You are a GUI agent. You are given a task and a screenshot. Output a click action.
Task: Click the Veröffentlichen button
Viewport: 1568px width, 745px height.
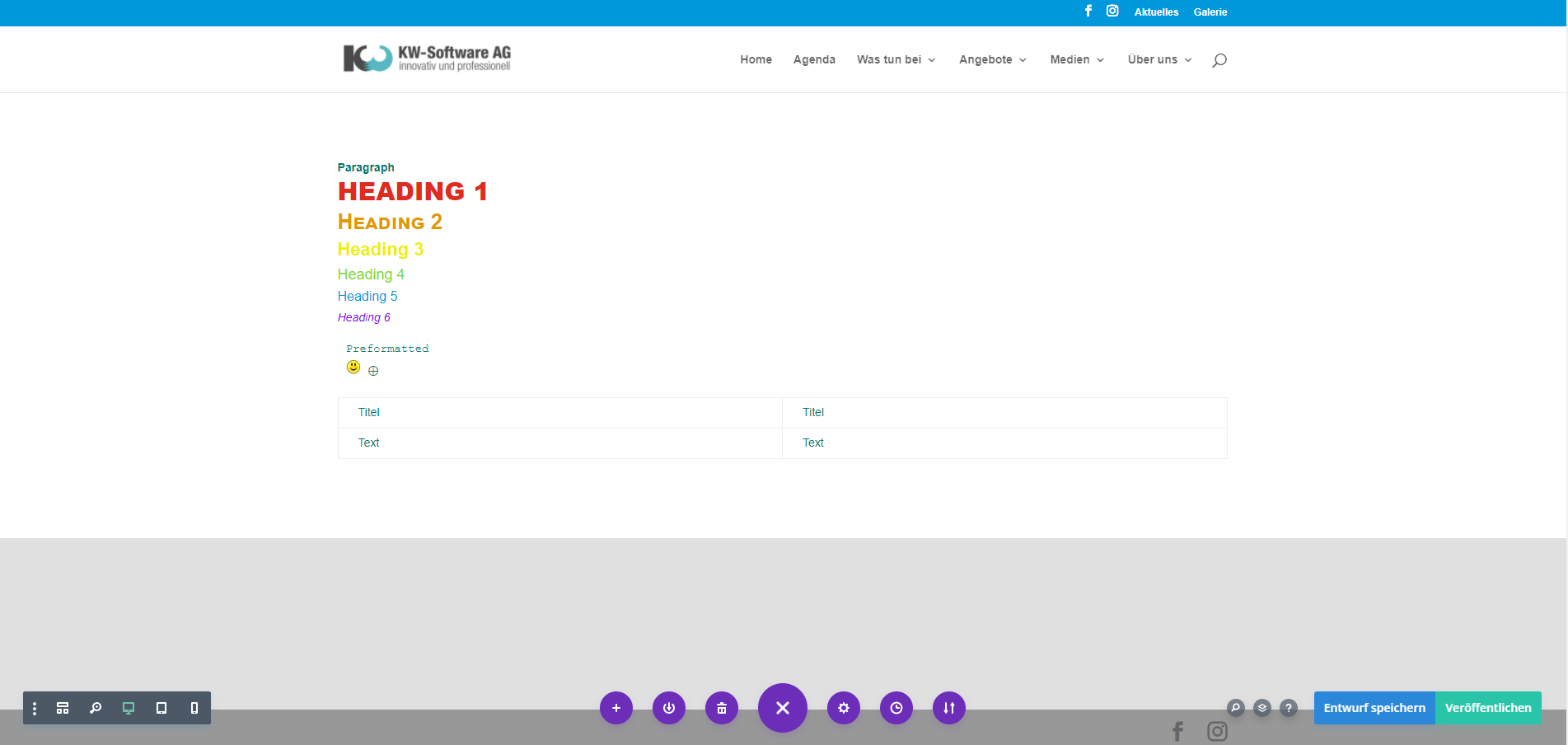coord(1487,708)
